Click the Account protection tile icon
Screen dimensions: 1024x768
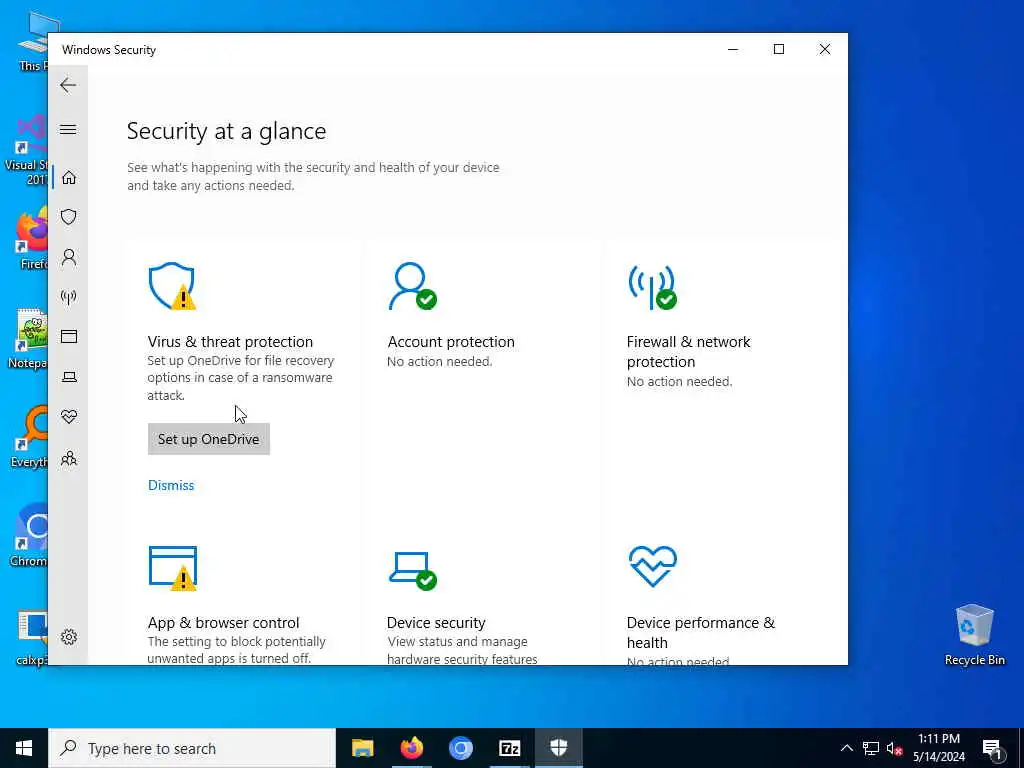pos(412,286)
